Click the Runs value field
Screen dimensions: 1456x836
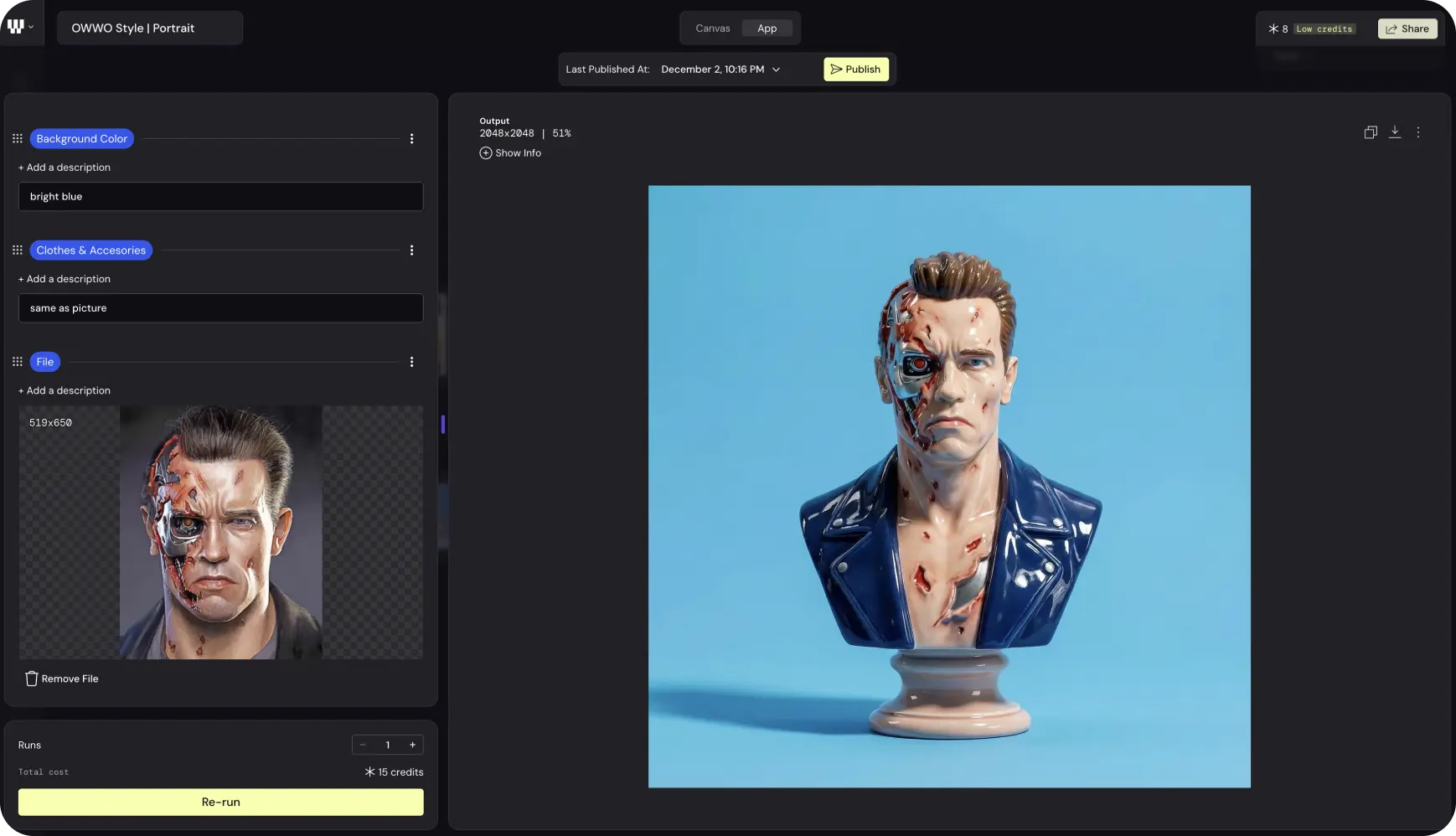click(x=388, y=745)
